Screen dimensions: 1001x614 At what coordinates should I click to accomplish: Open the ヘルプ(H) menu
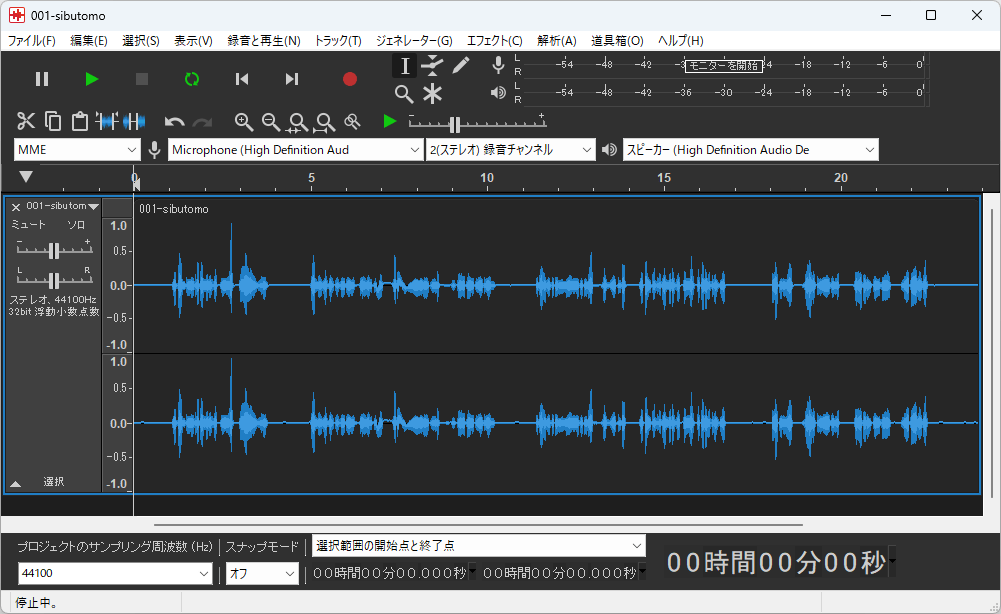coord(681,41)
